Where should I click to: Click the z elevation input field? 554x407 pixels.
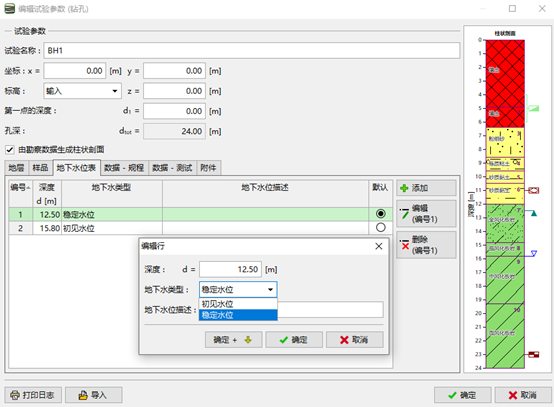click(175, 91)
